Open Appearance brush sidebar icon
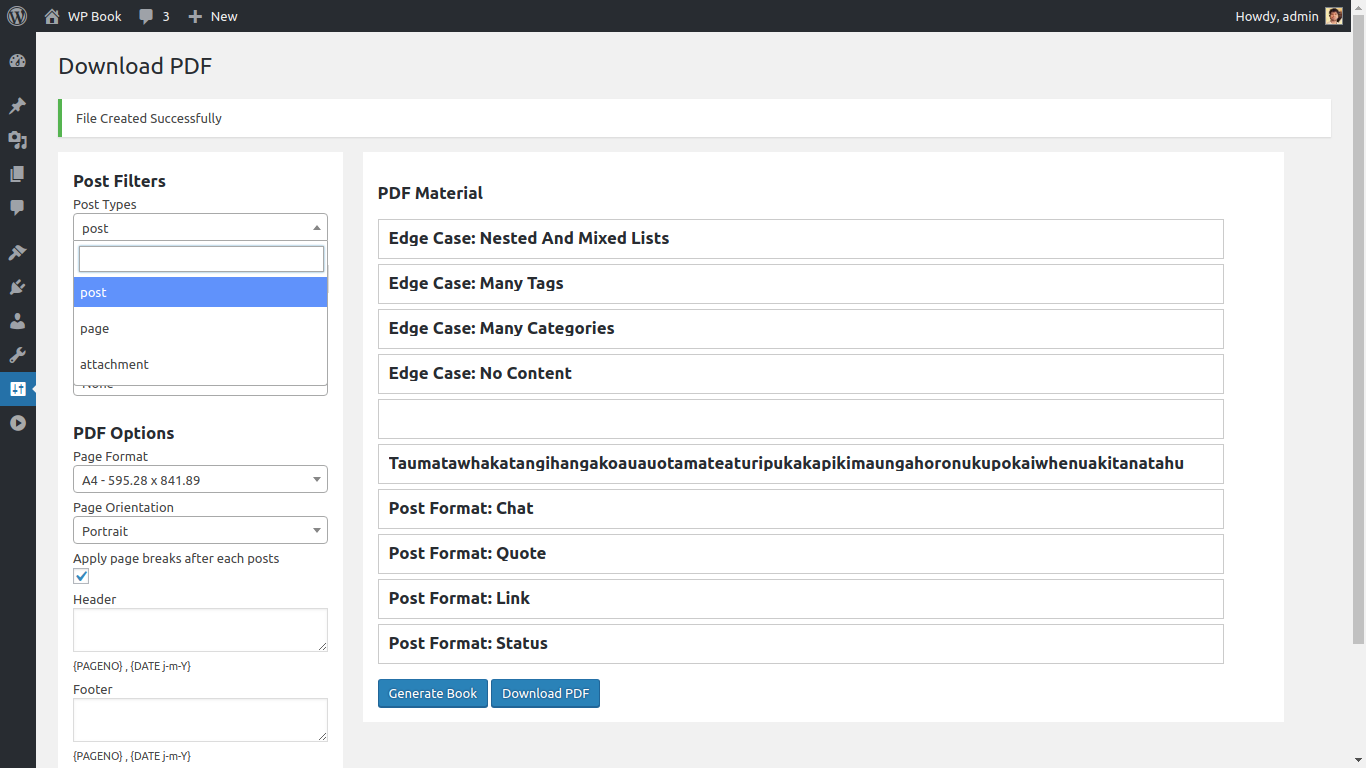Viewport: 1366px width, 768px height. coord(17,253)
